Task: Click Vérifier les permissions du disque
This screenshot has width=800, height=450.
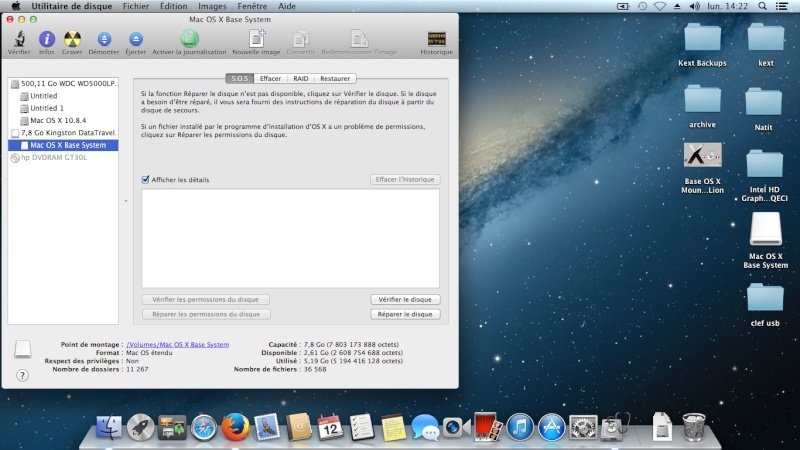Action: pyautogui.click(x=206, y=299)
